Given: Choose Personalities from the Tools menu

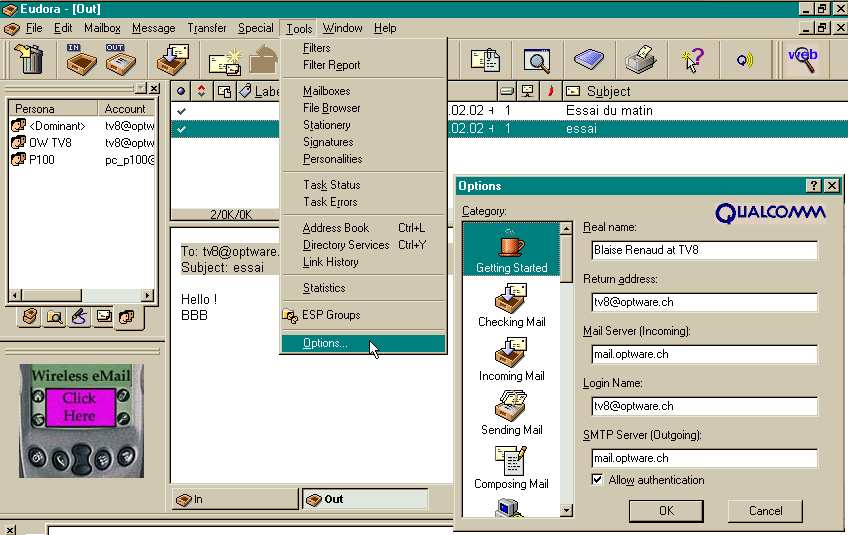Looking at the screenshot, I should tap(363, 159).
